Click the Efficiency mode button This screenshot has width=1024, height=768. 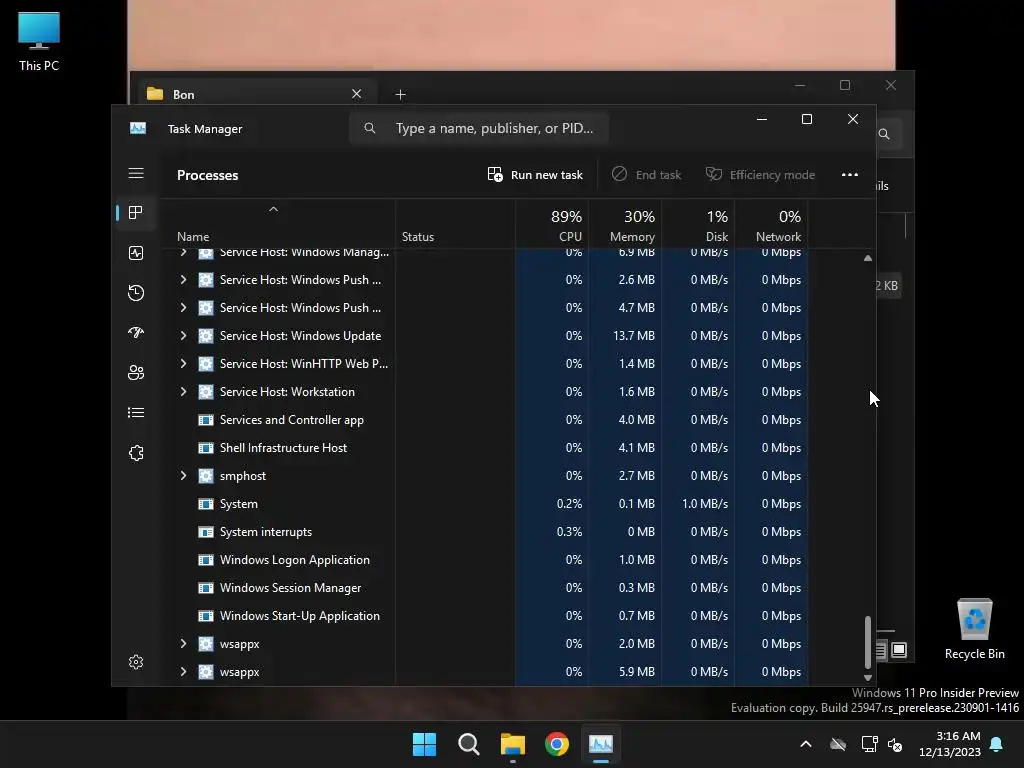tap(760, 174)
